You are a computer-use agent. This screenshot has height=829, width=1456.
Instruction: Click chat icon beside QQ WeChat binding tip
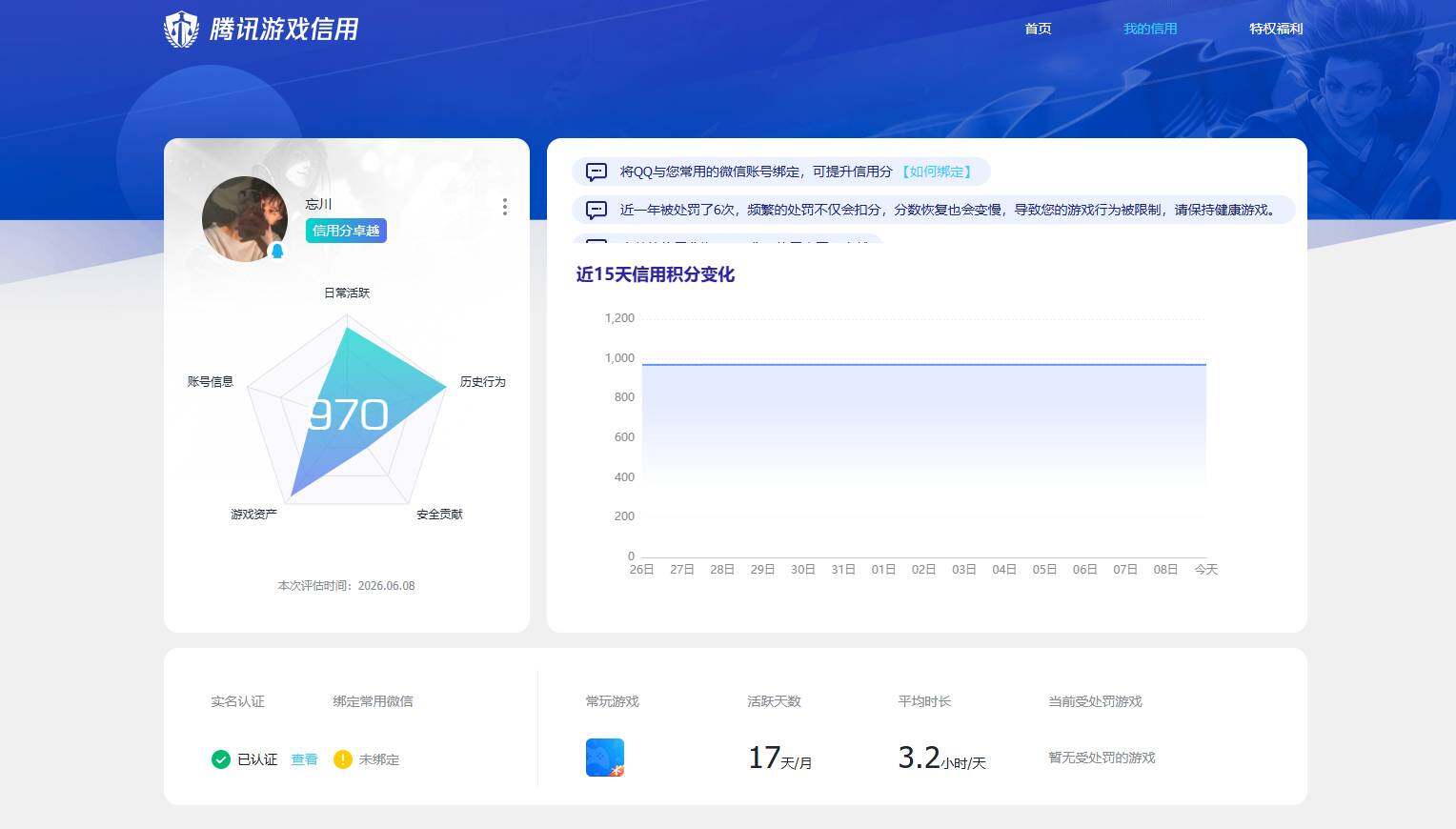597,172
